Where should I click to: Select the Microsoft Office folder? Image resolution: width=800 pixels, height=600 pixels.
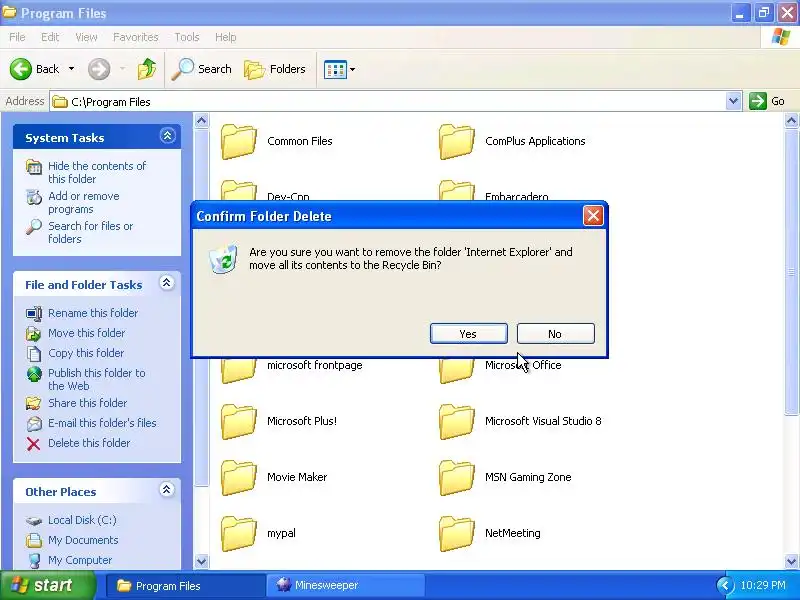point(523,365)
